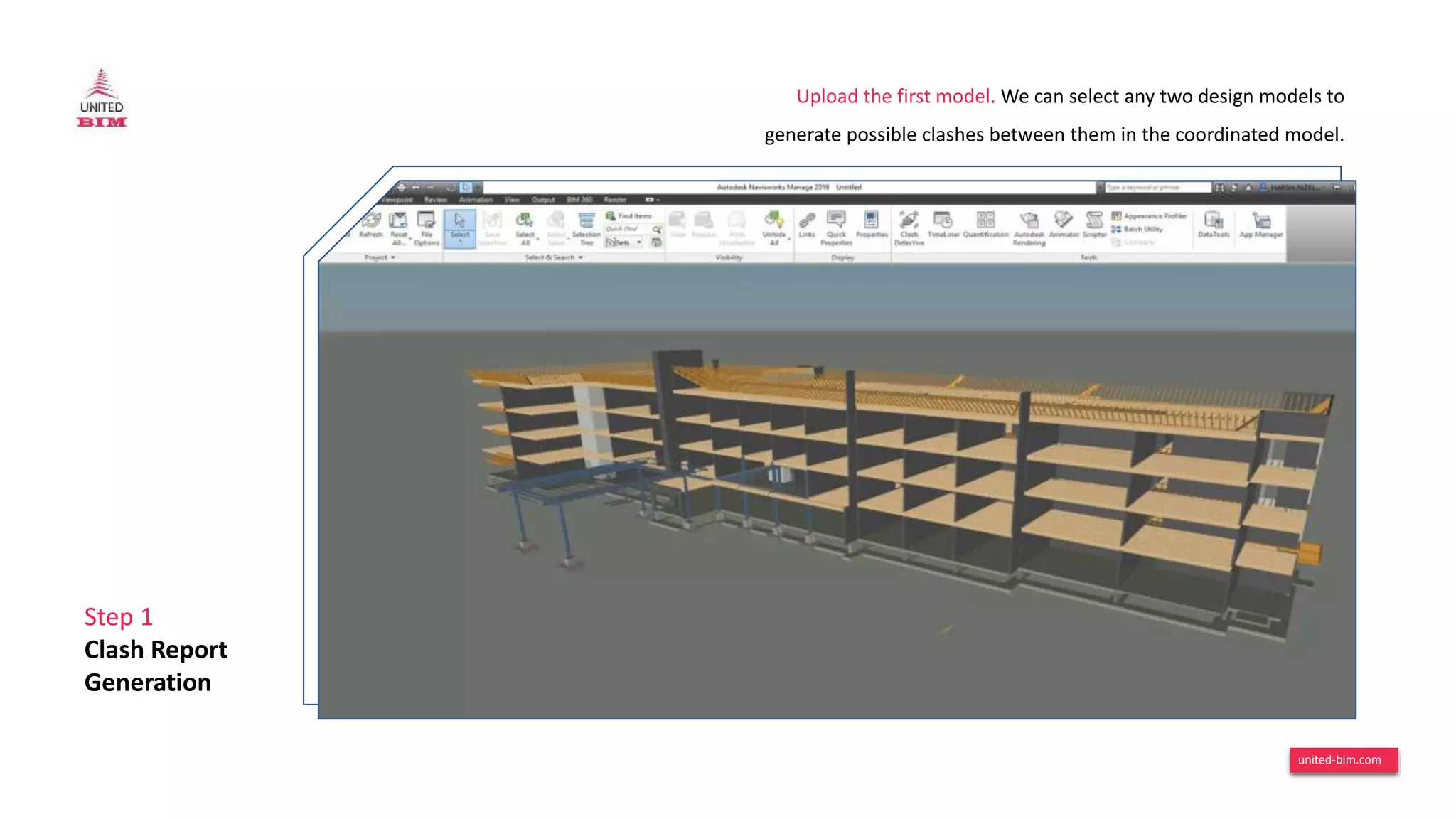Open the Sets dropdown
Viewport: 1456px width, 819px height.
(623, 242)
